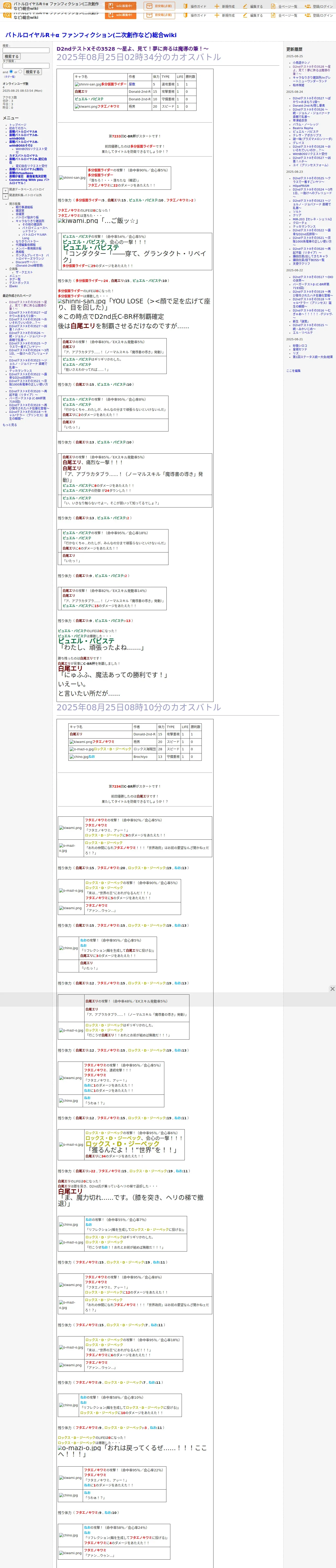Click the ロックス海賊団 author cell
Viewport: 336px width, 1568px height.
(144, 749)
